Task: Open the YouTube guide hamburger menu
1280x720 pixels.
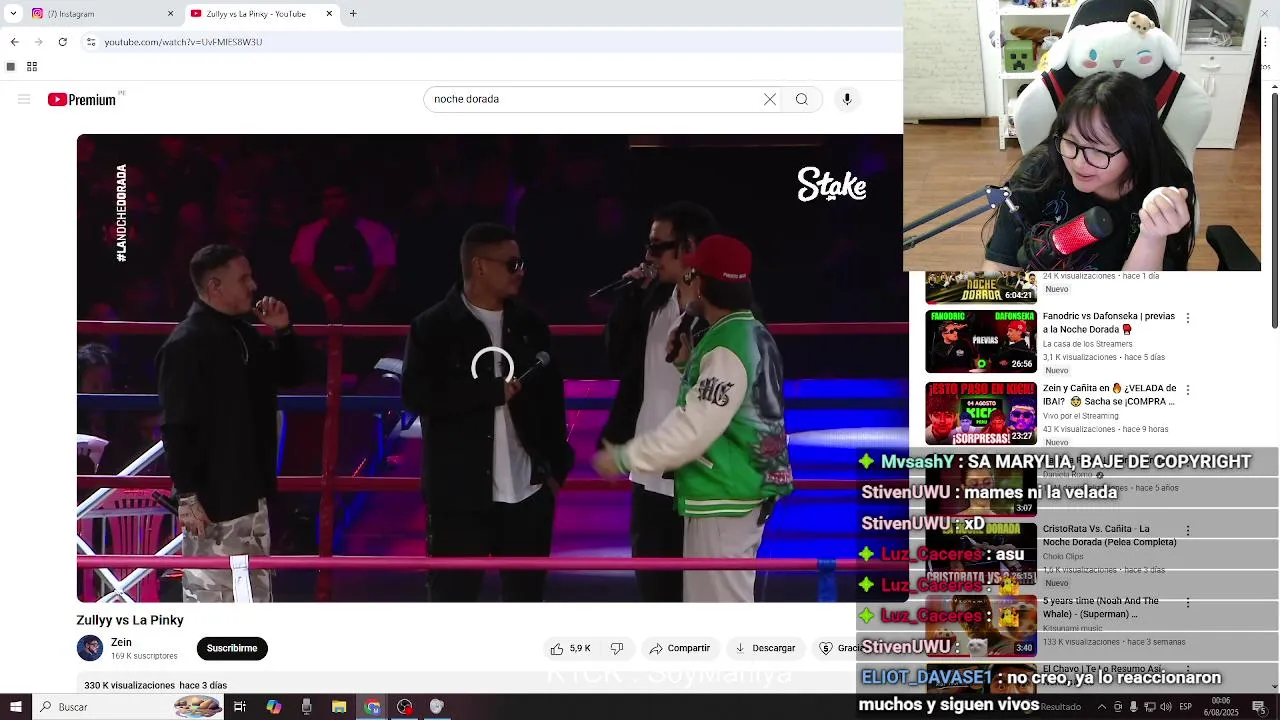Action: (x=24, y=99)
